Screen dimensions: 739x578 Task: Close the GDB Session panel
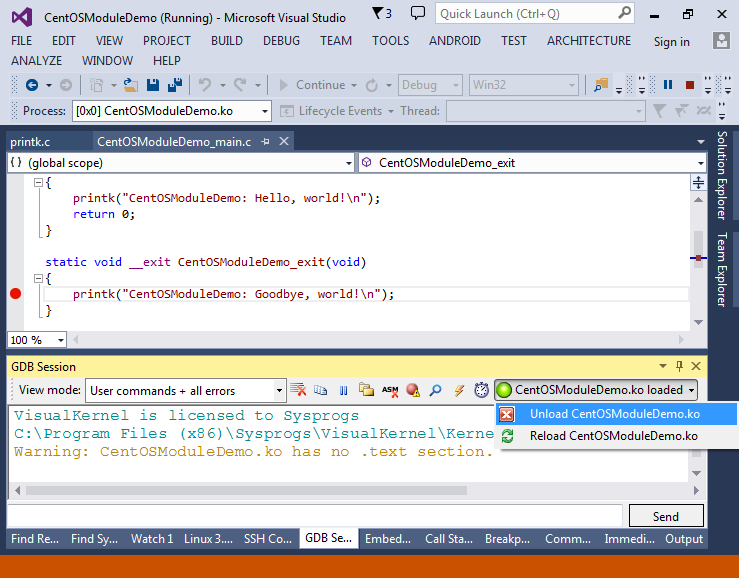pos(696,366)
